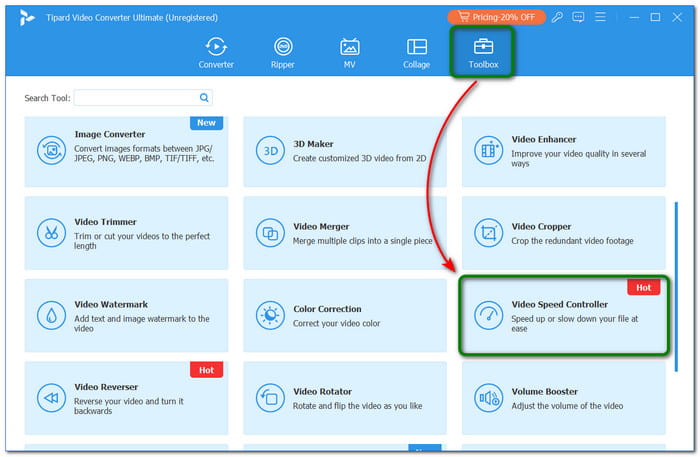Open the Video Reverser title
Screen dimensions: 700x457
(106, 386)
